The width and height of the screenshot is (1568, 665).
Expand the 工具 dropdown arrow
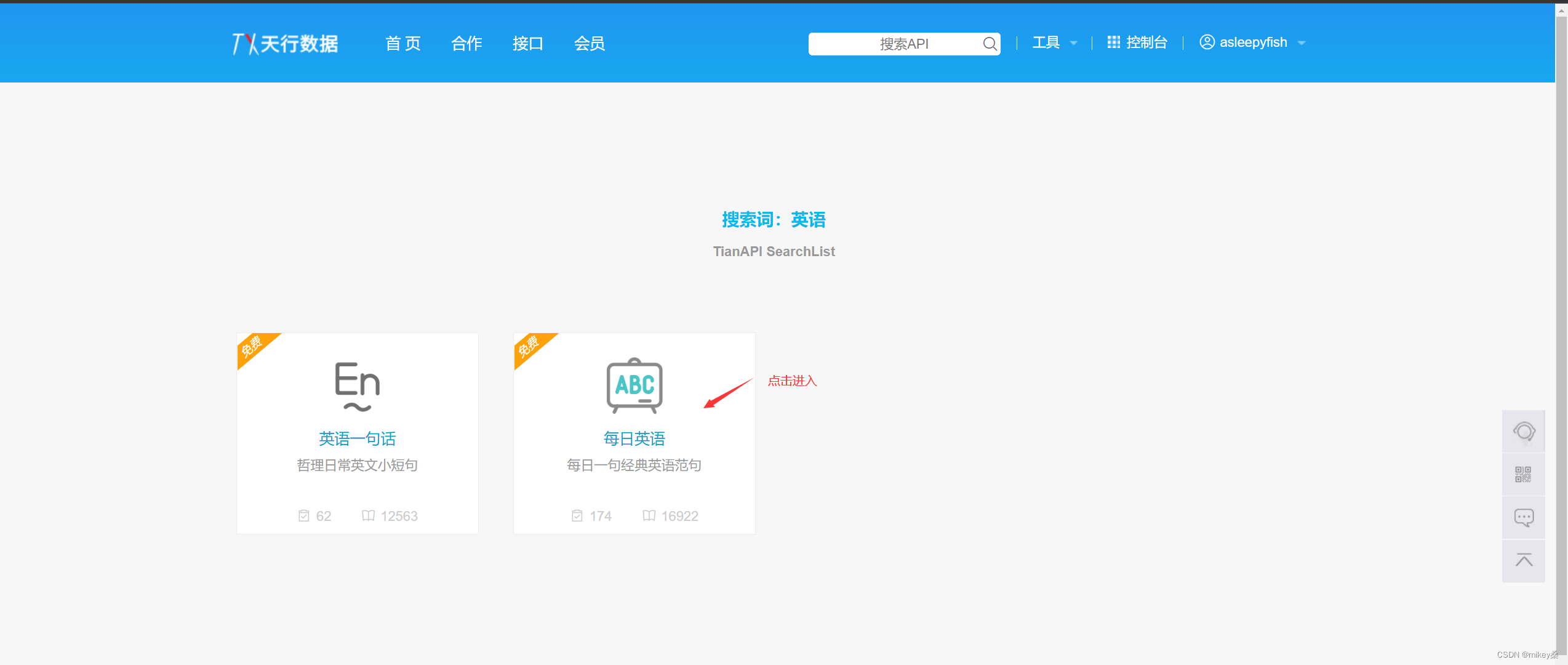[1074, 43]
